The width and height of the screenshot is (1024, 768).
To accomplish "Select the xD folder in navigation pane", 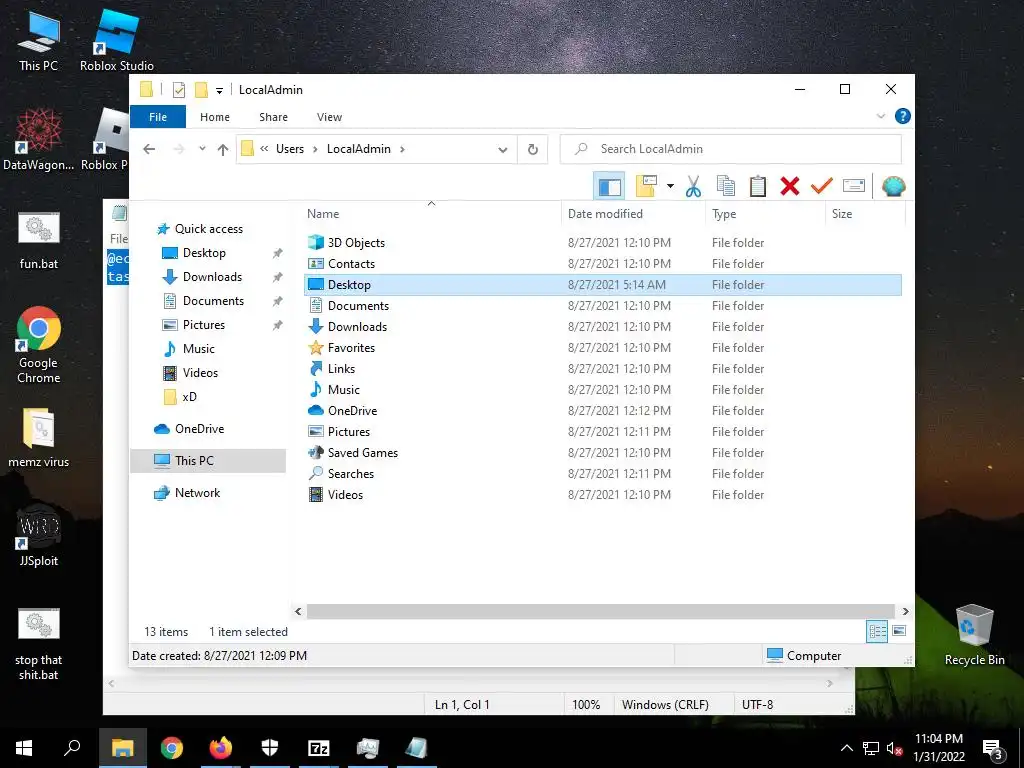I will coord(189,396).
